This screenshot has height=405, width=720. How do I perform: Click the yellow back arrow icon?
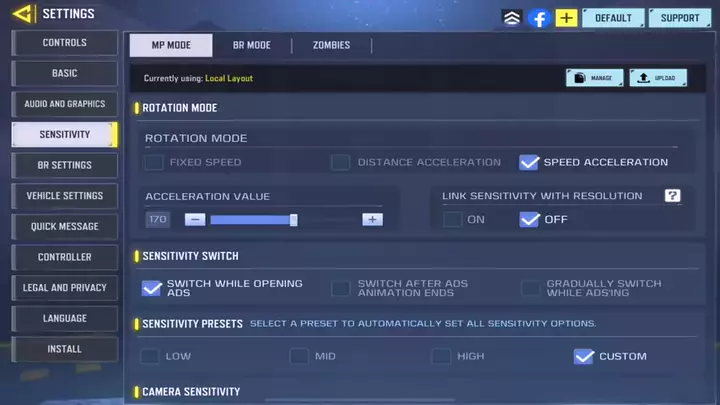[x=23, y=14]
